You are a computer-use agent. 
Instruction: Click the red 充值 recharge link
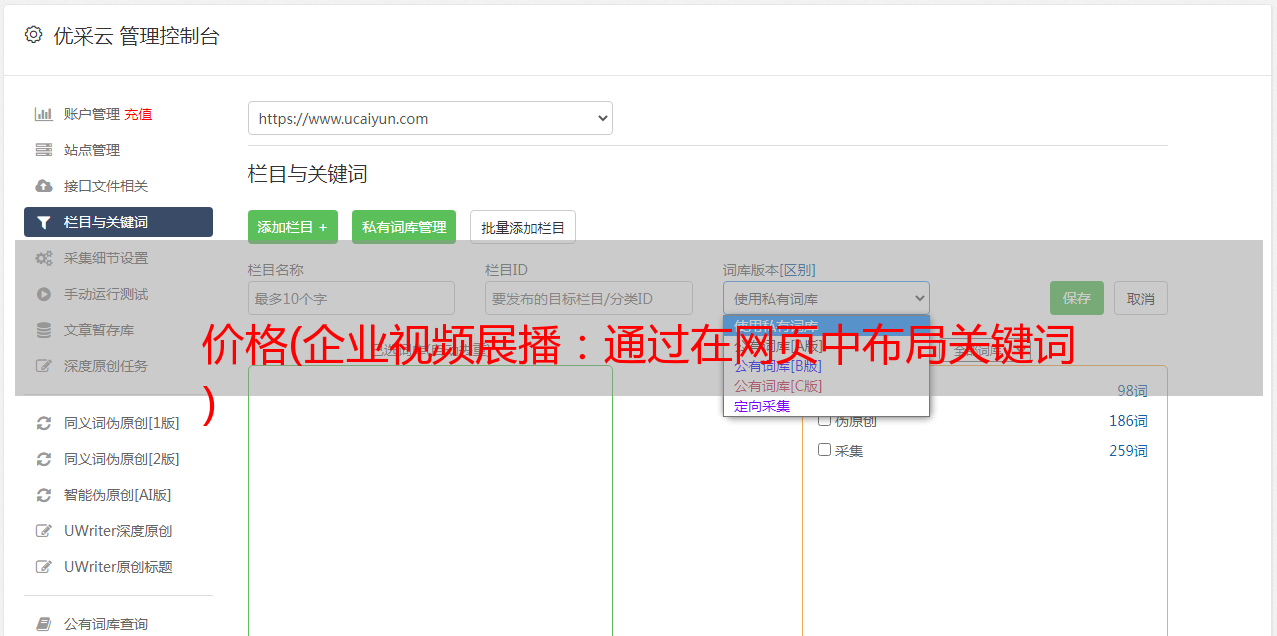138,114
